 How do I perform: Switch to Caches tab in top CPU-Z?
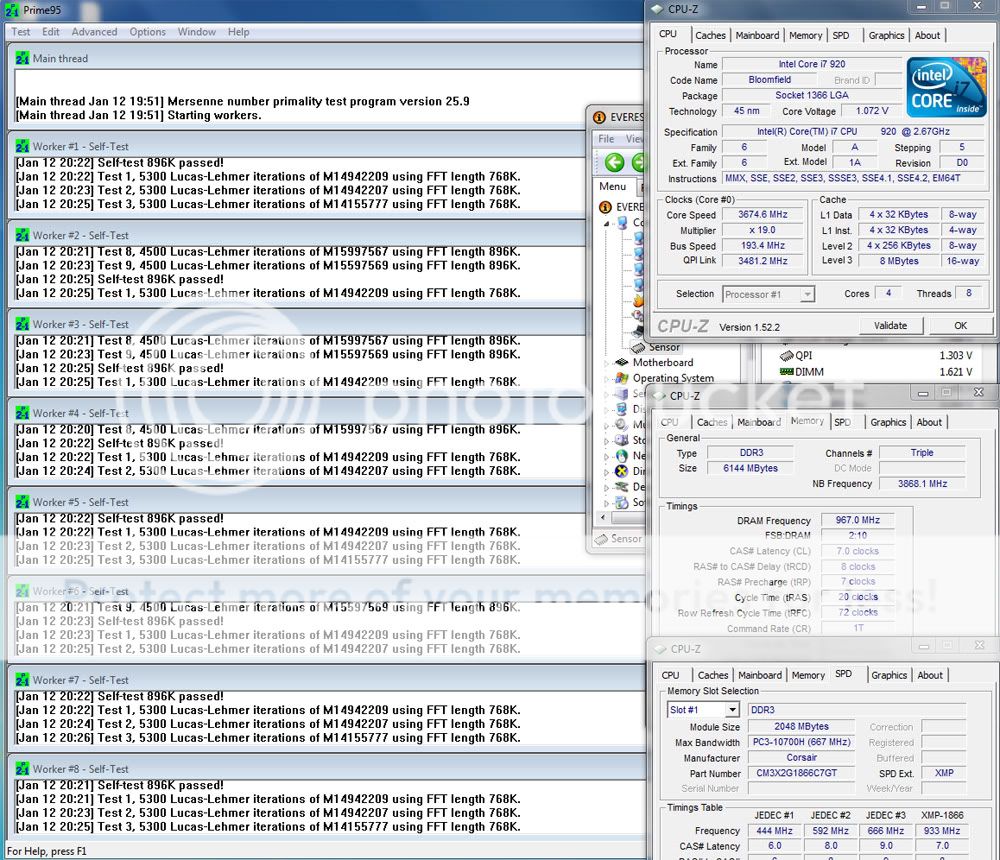[x=710, y=36]
